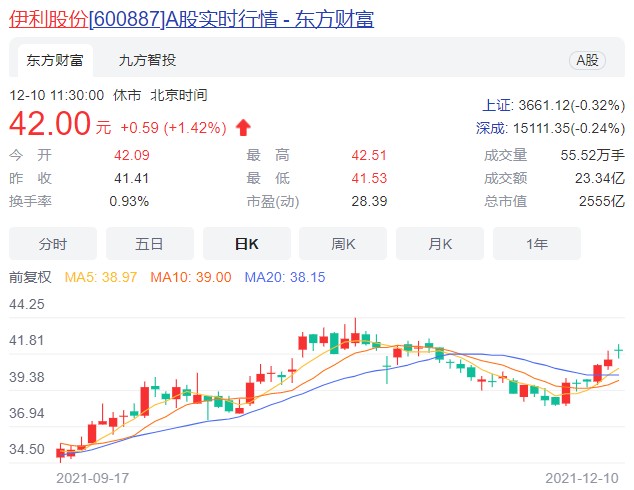Click the 前复权 label
This screenshot has width=634, height=490.
(30, 277)
